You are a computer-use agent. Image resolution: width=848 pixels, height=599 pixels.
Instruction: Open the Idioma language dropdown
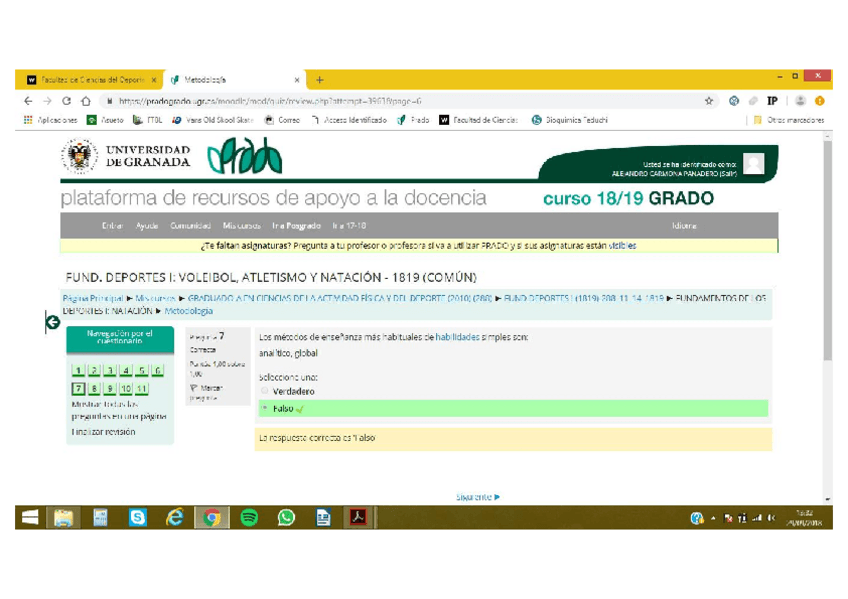(x=685, y=226)
